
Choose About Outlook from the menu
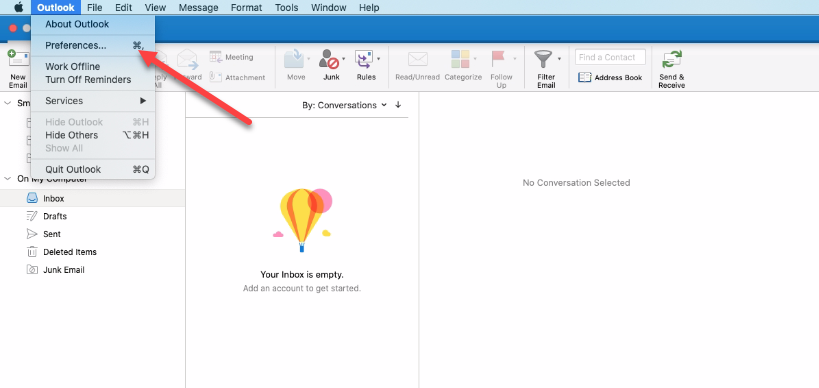[x=93, y=24]
